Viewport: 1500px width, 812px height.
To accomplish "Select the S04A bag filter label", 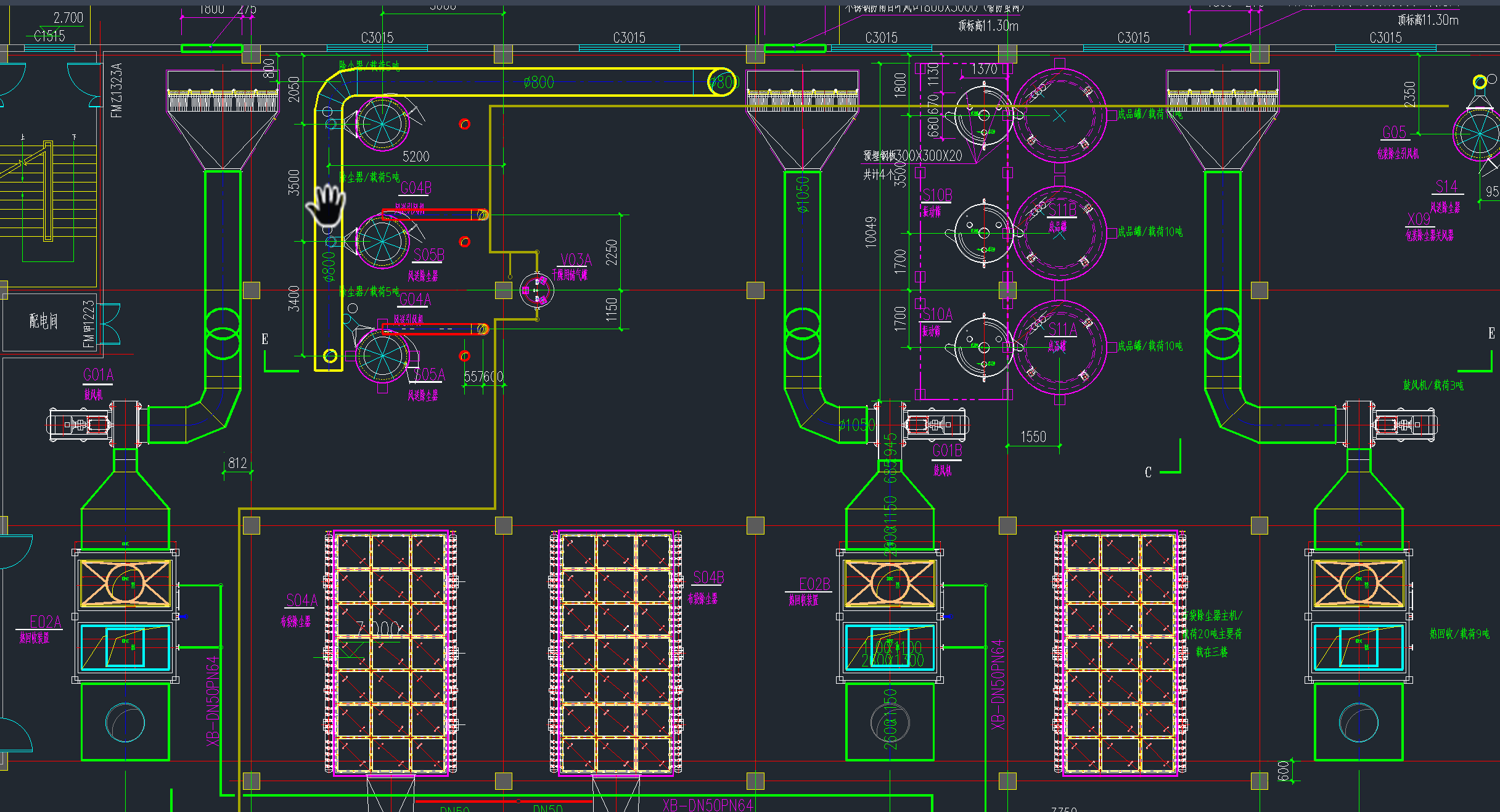I will coord(301,601).
